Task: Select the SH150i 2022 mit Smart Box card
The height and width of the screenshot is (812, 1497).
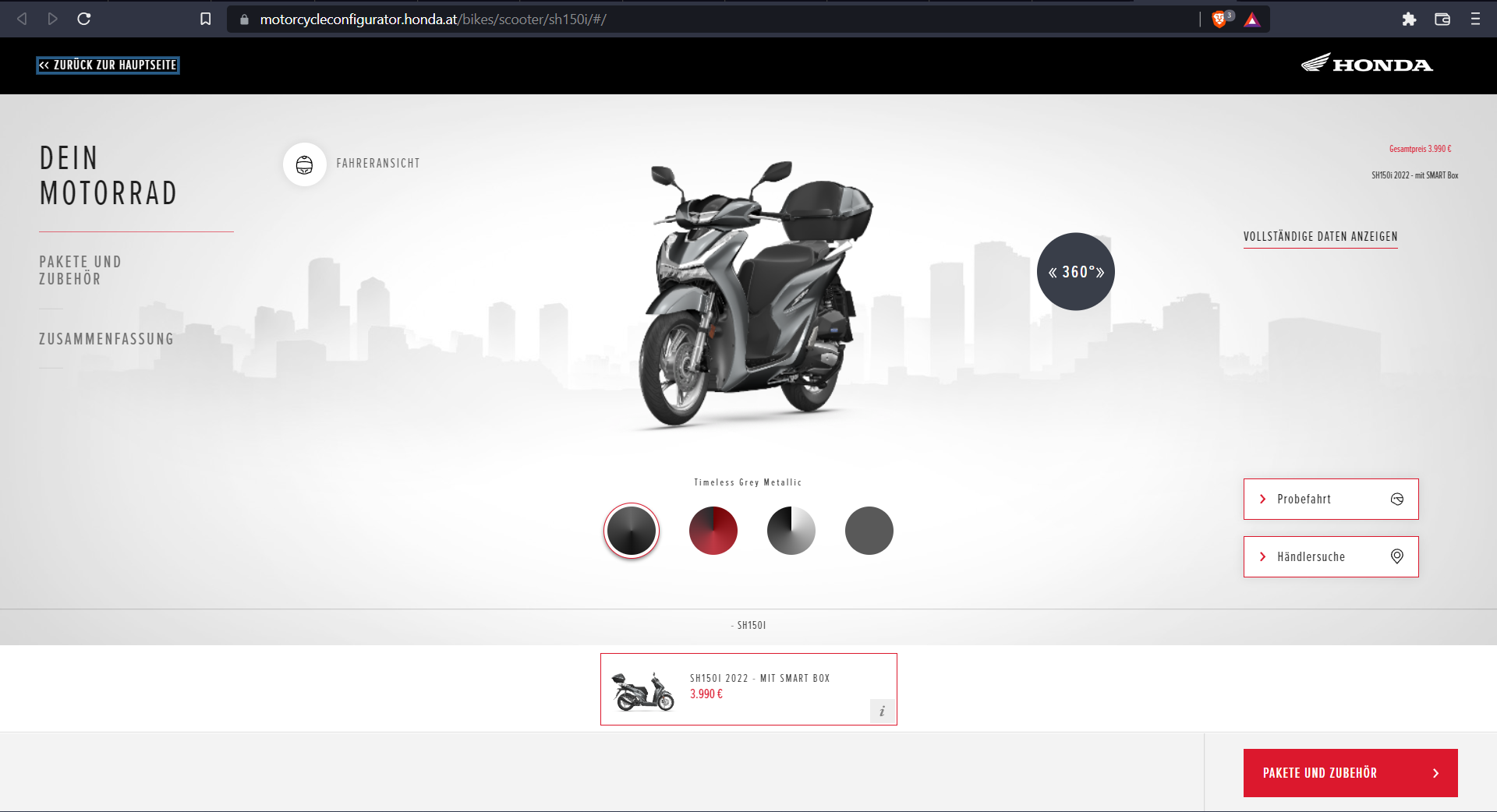Action: point(748,689)
